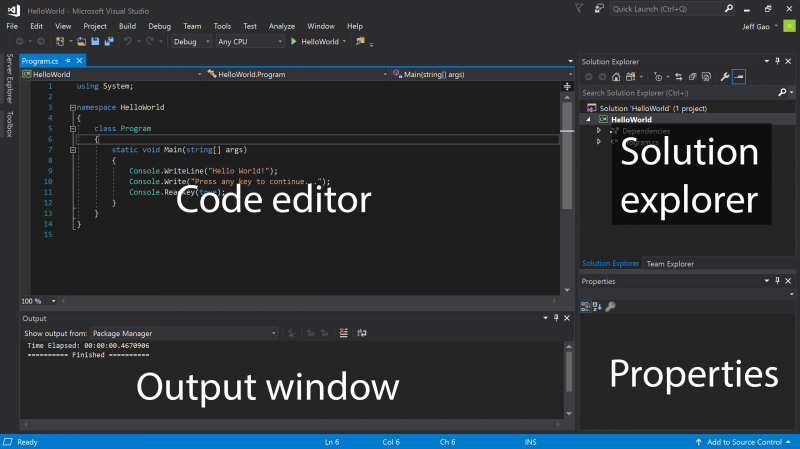Image resolution: width=800 pixels, height=449 pixels.
Task: Click the Output window vertical scrollbar thumb
Action: point(568,371)
